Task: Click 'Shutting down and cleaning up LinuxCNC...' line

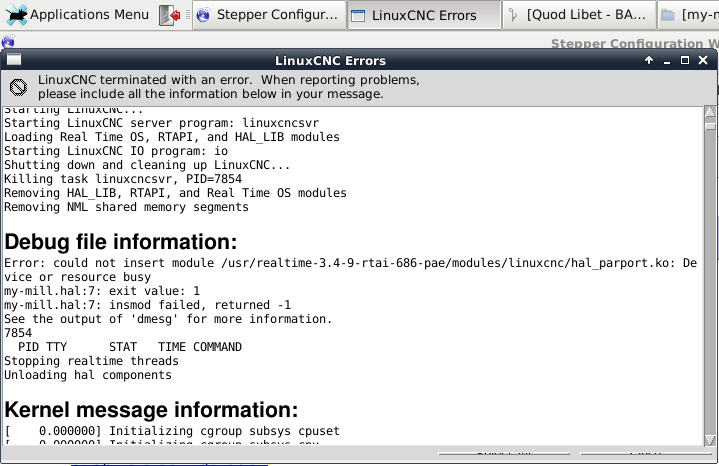Action: [x=147, y=165]
